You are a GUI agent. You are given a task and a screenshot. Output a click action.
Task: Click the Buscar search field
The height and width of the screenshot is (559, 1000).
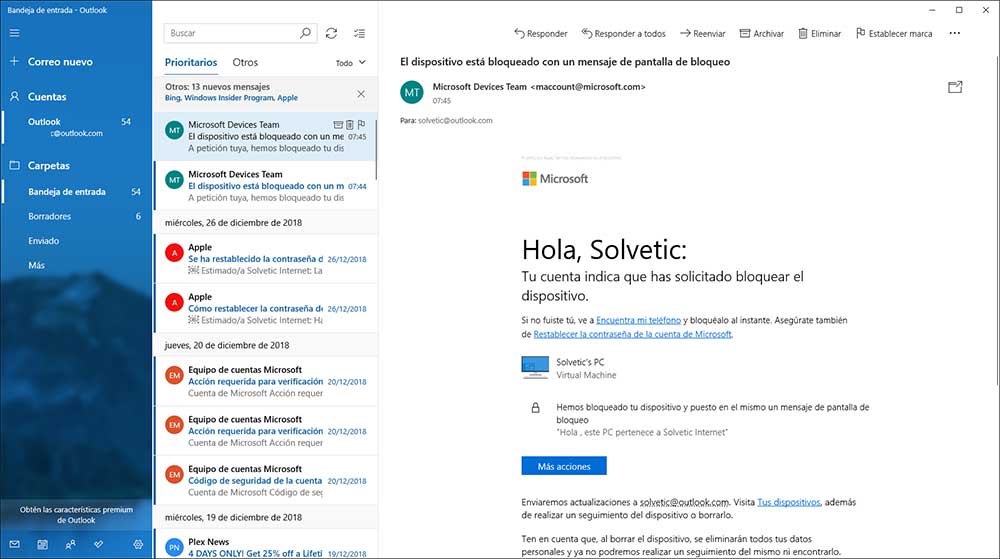232,33
